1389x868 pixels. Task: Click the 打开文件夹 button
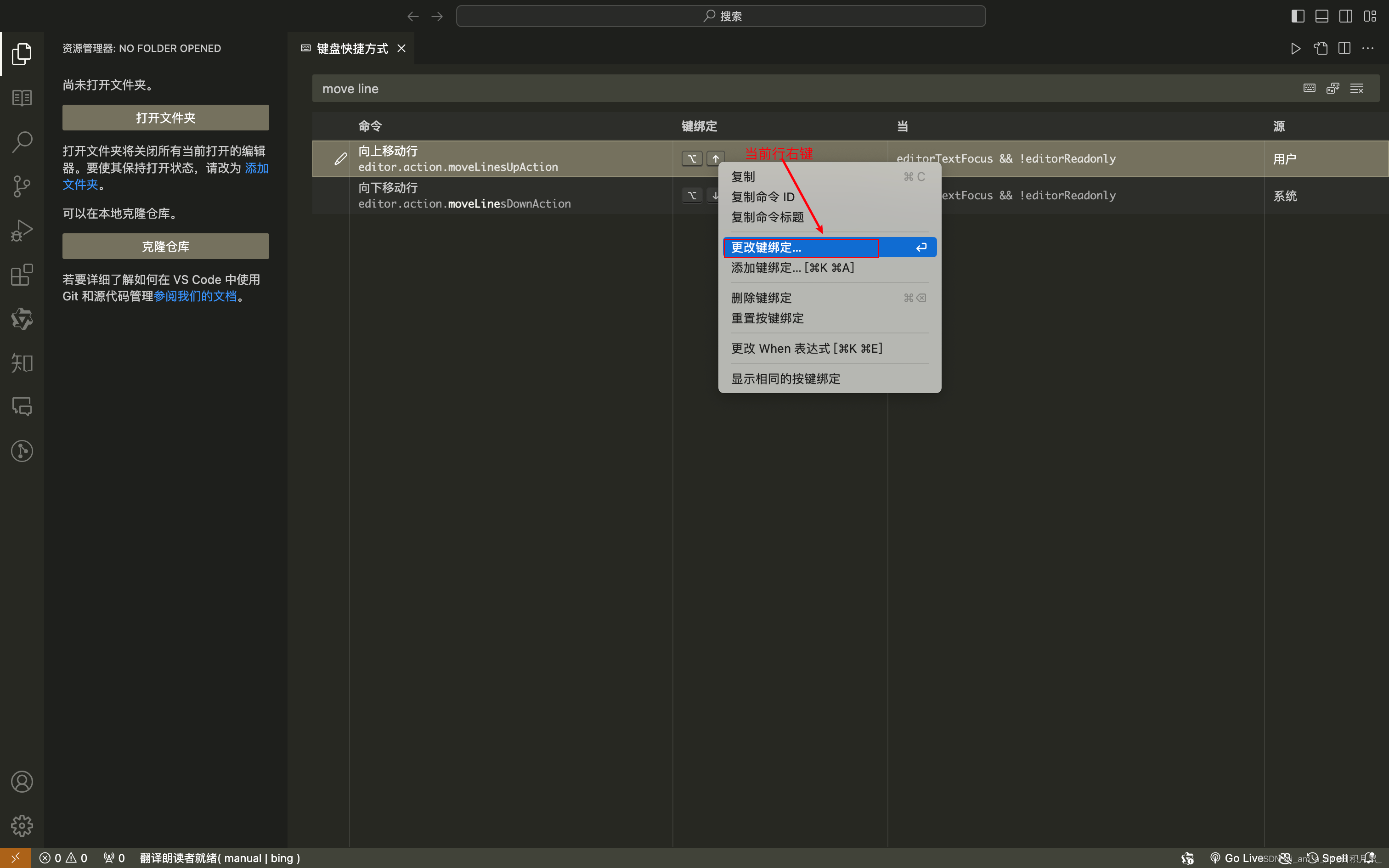tap(165, 118)
